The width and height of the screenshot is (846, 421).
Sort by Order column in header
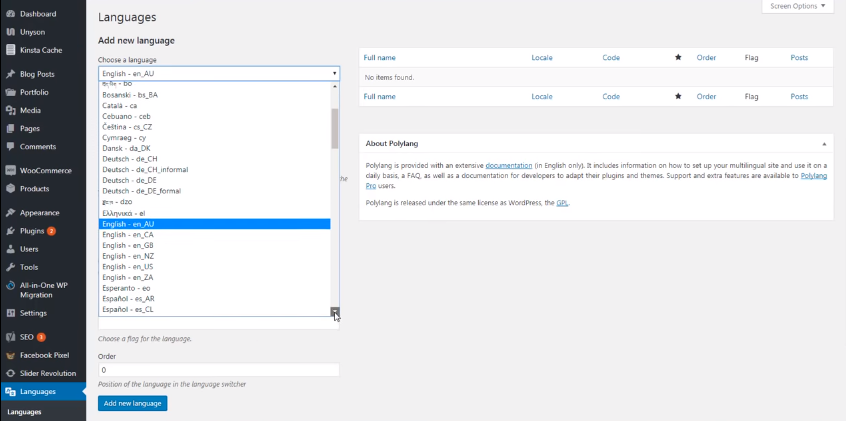tap(706, 57)
